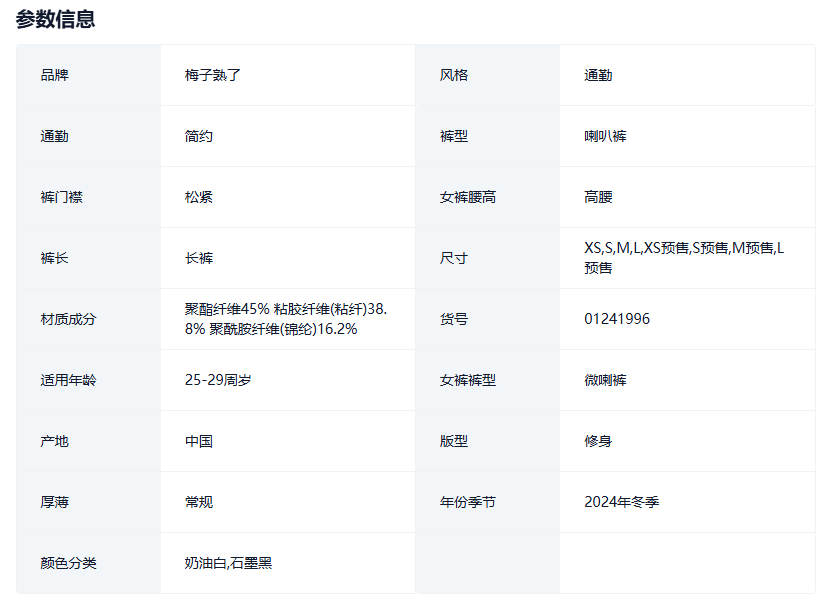833x604 pixels.
Task: Click the 喇叭裤 pant type value
Action: (605, 136)
